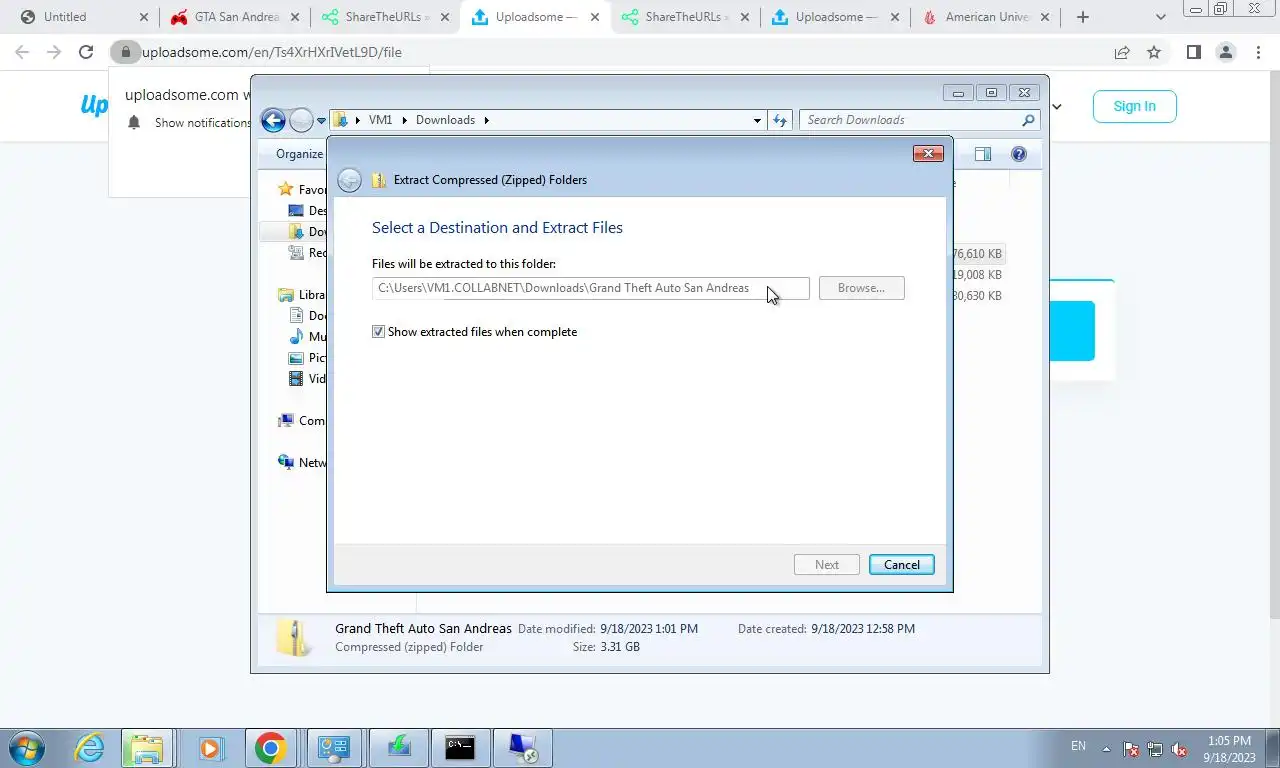Click the extraction destination path field
The width and height of the screenshot is (1280, 768).
coord(590,288)
